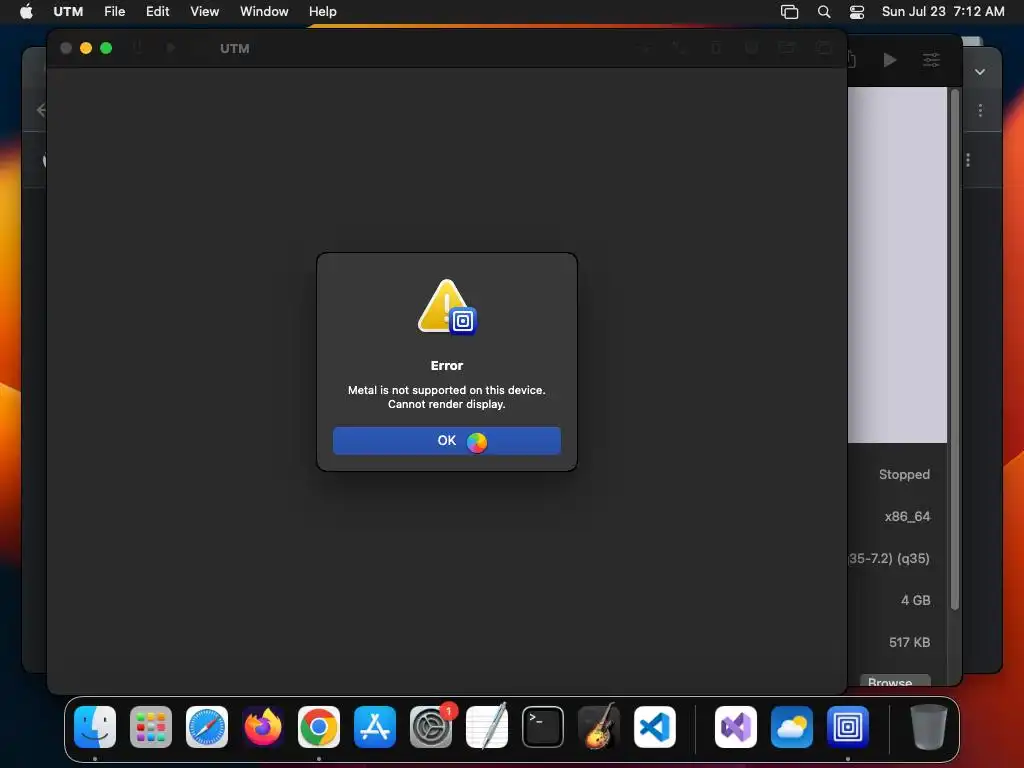Select the '4 GB' memory value
1024x768 pixels.
(916, 600)
